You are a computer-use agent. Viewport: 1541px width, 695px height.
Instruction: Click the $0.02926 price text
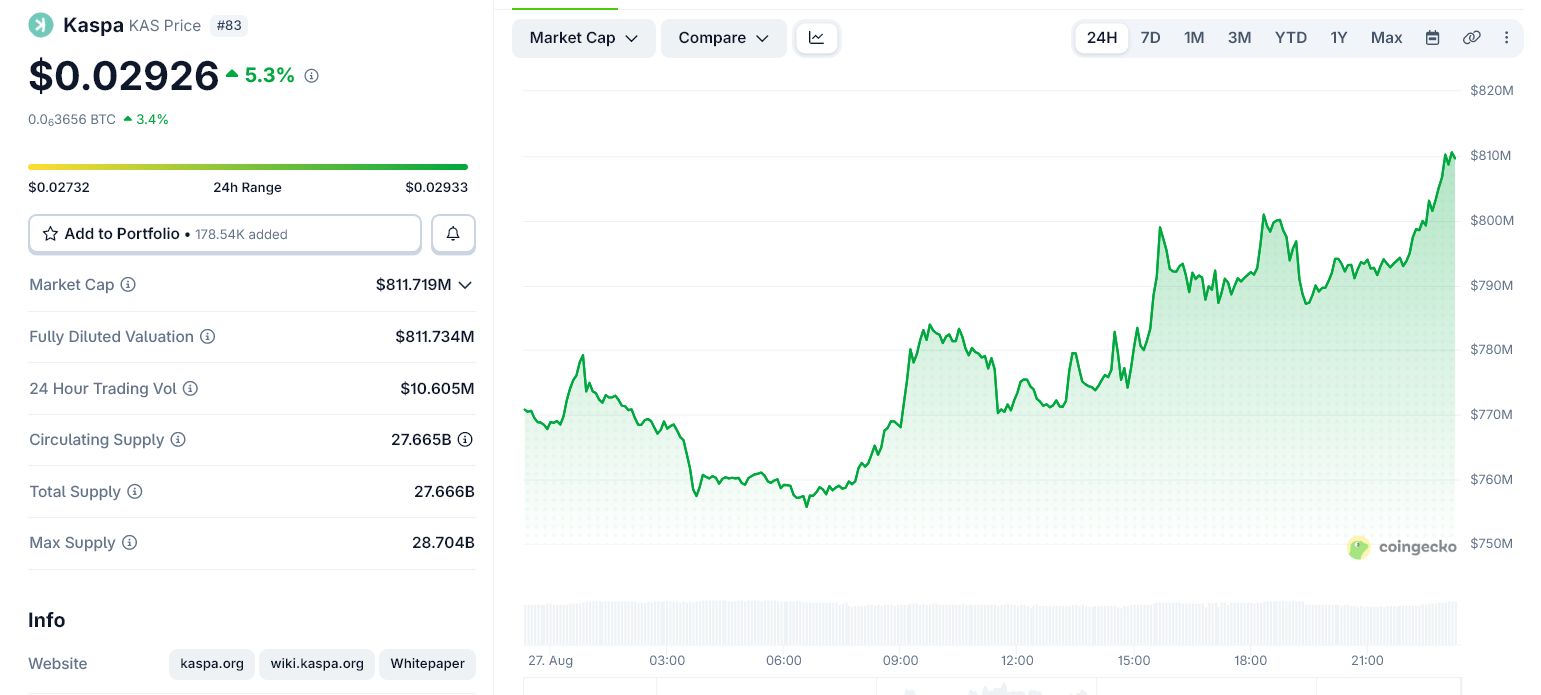tap(124, 76)
